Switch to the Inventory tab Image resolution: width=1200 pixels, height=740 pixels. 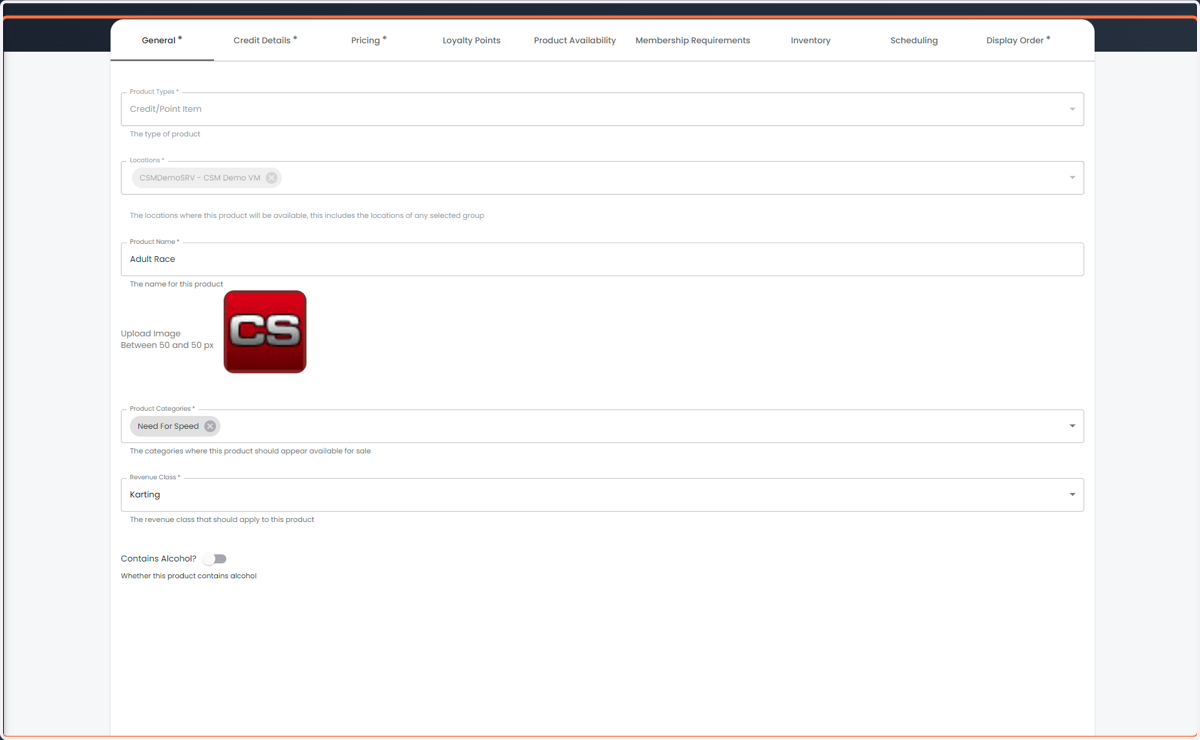[810, 40]
